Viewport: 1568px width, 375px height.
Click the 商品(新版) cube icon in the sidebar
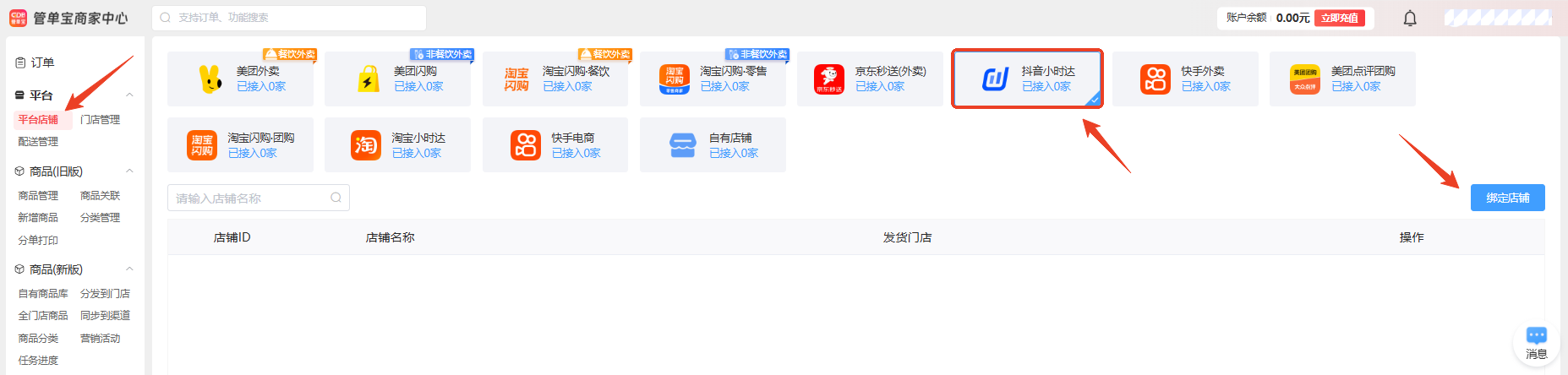pyautogui.click(x=19, y=269)
